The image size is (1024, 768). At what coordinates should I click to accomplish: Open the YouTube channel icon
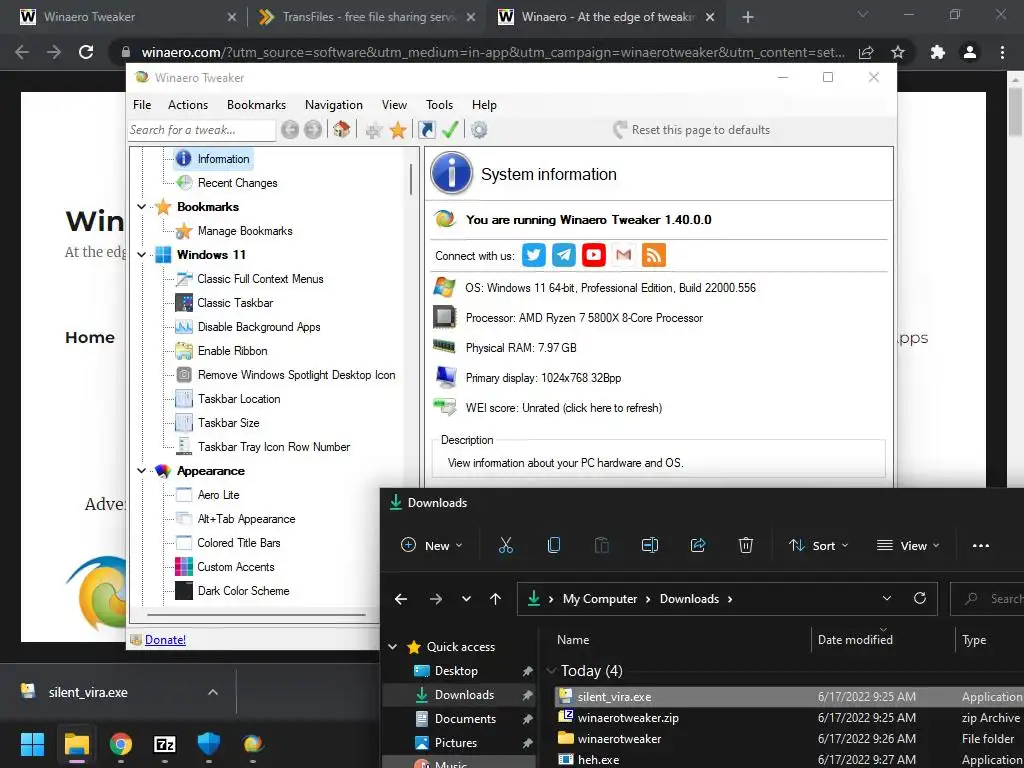pos(594,255)
